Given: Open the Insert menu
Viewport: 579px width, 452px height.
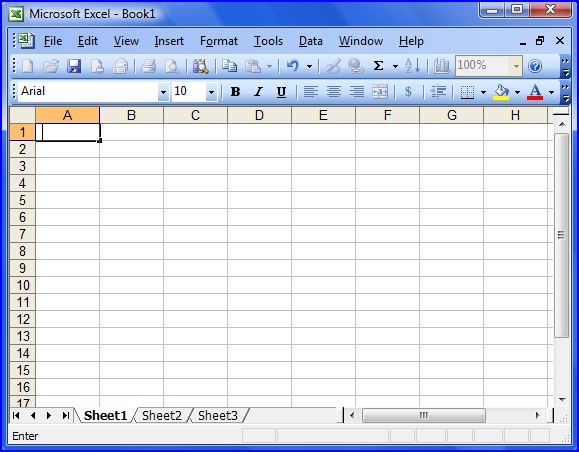Looking at the screenshot, I should [169, 41].
